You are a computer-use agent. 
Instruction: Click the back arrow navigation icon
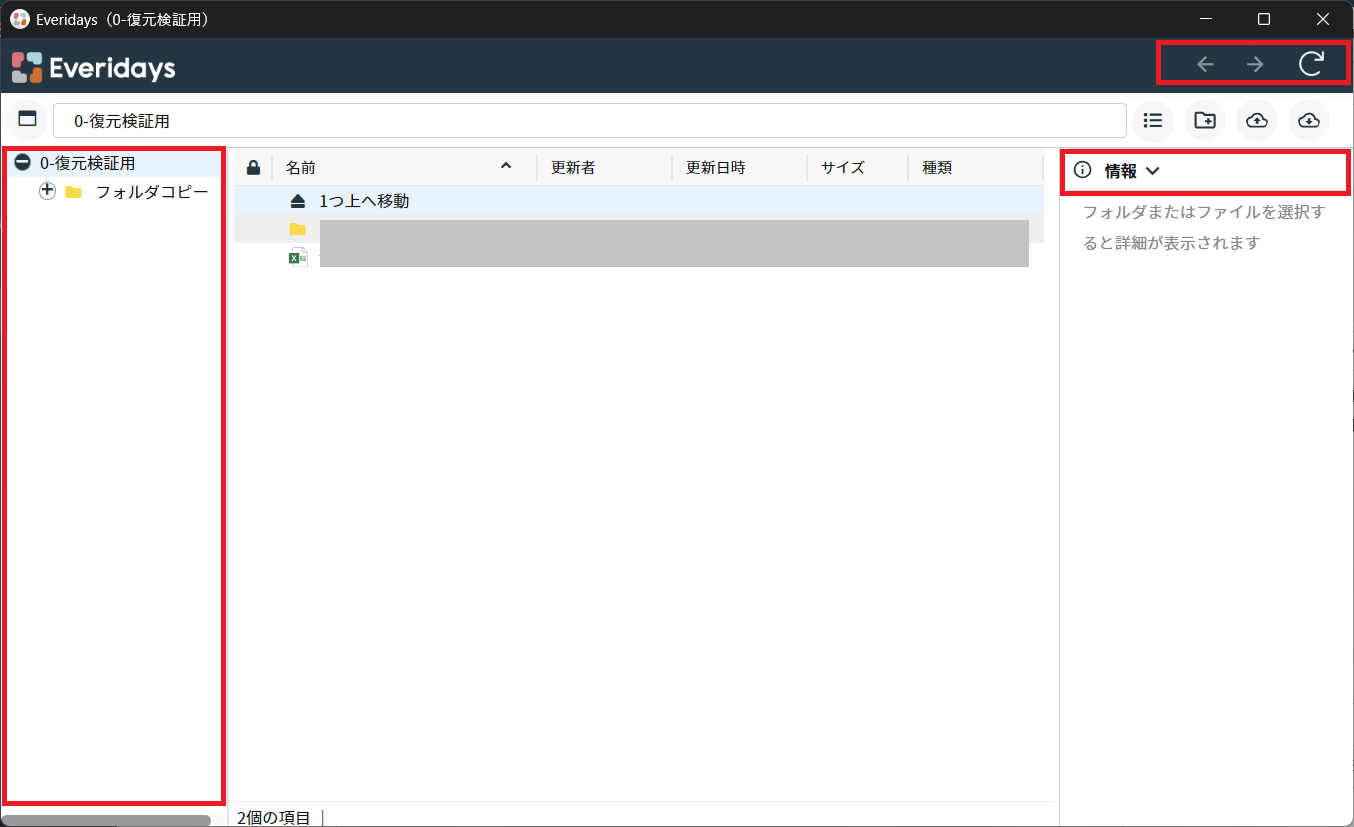coord(1206,64)
